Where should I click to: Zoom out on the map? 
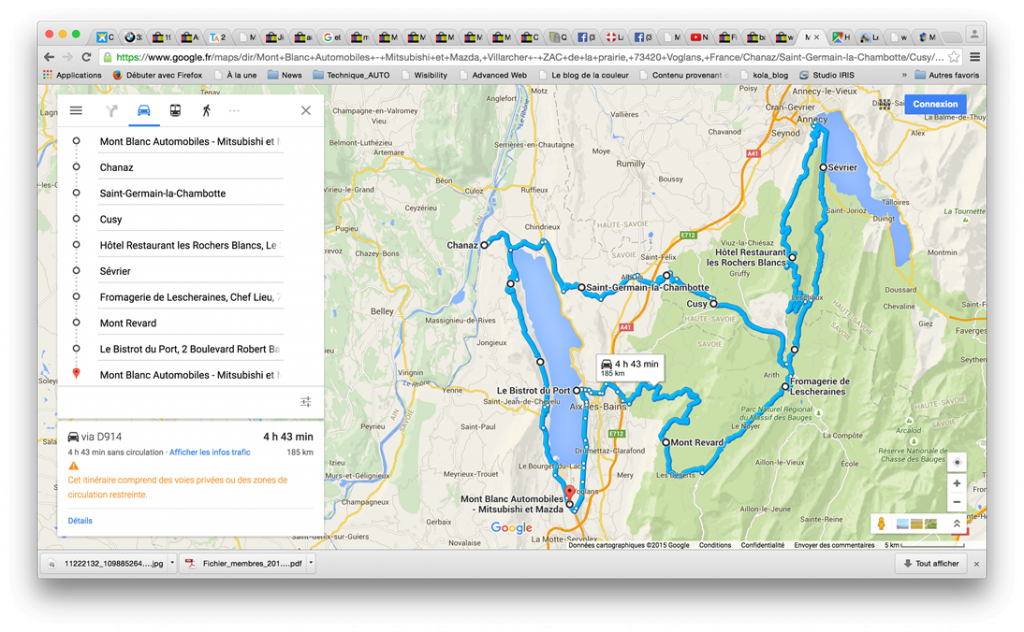click(x=957, y=501)
